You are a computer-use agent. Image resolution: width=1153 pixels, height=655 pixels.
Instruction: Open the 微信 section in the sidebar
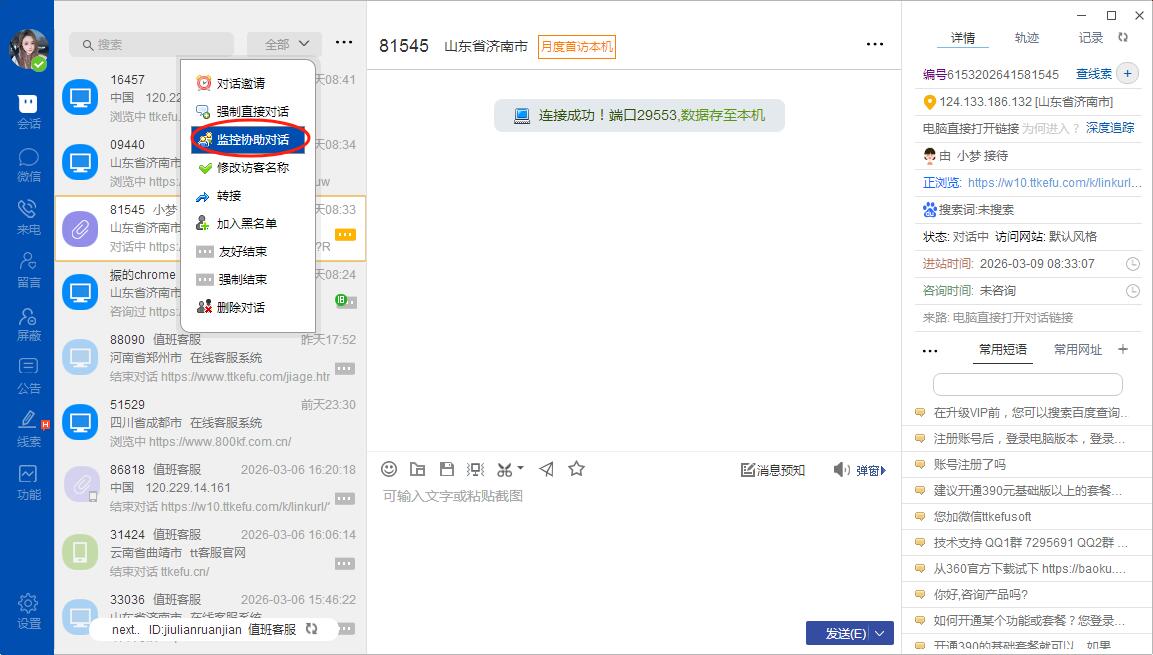click(28, 165)
